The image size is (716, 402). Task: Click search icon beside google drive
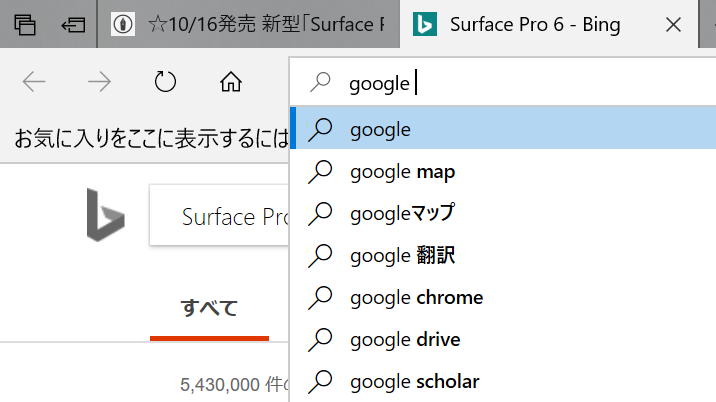pyautogui.click(x=320, y=340)
